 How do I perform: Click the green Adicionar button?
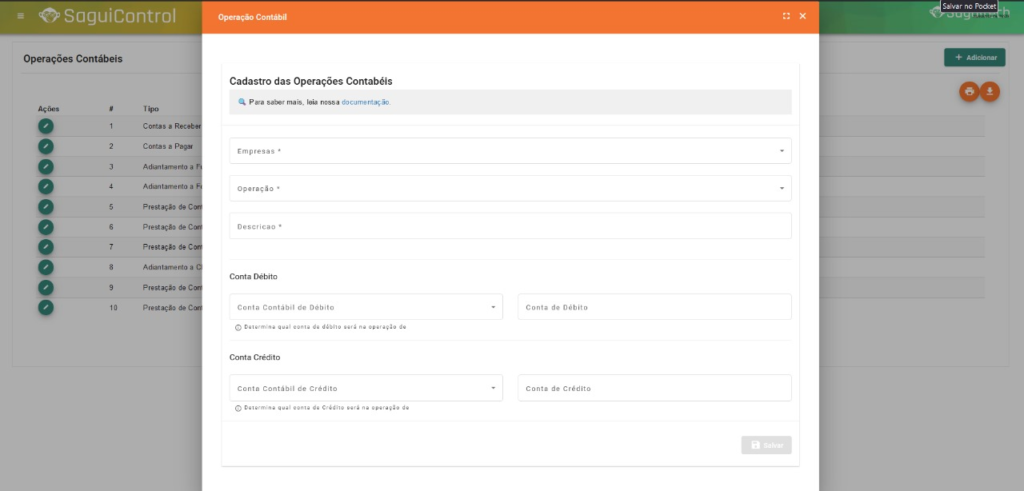click(974, 58)
